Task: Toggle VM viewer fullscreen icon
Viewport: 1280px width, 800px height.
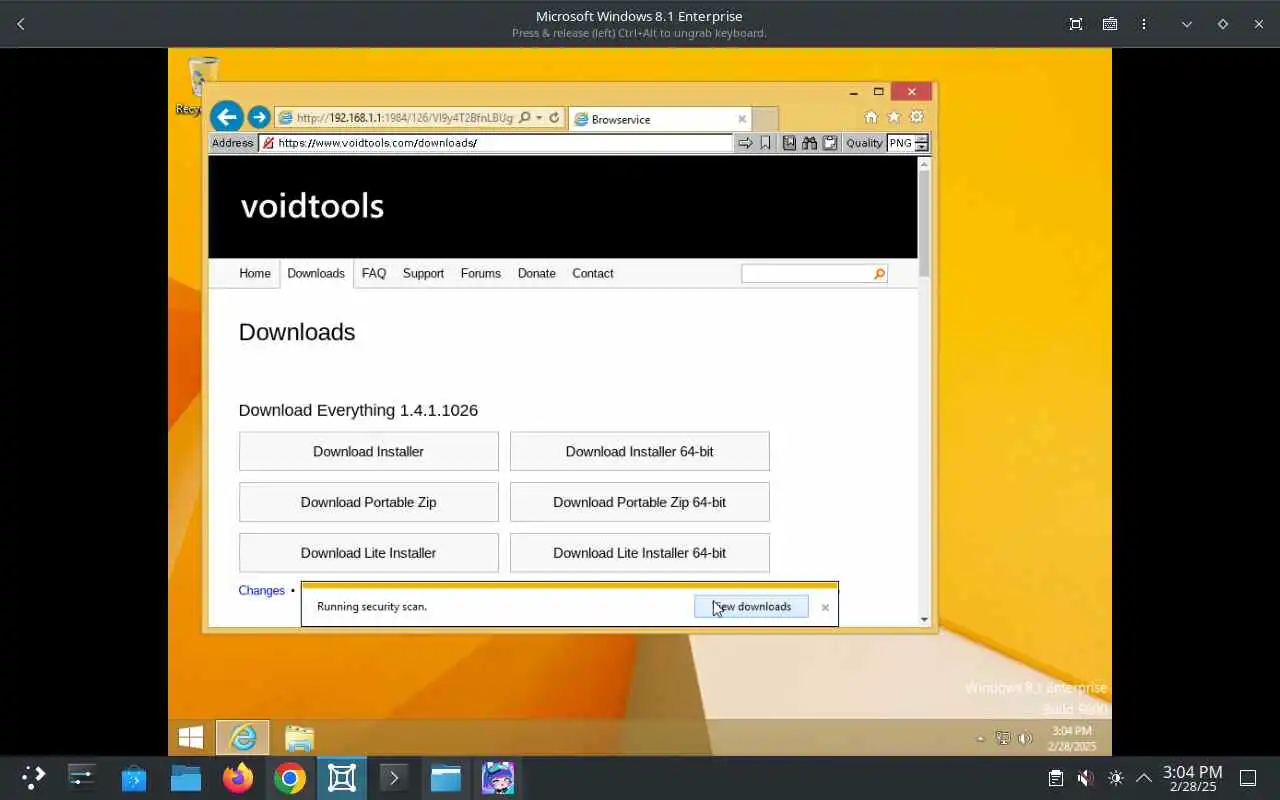Action: pyautogui.click(x=1076, y=24)
